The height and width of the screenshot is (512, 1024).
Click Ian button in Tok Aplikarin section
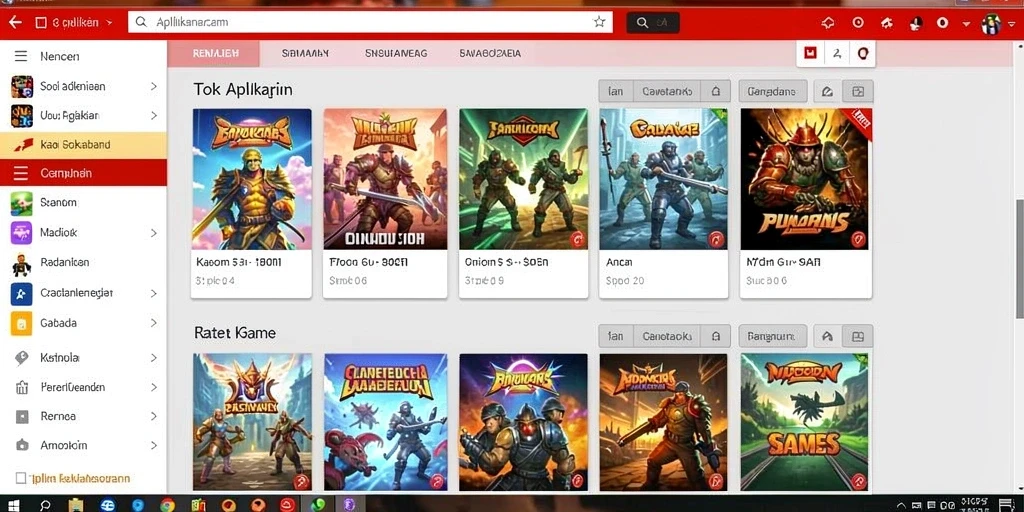615,91
